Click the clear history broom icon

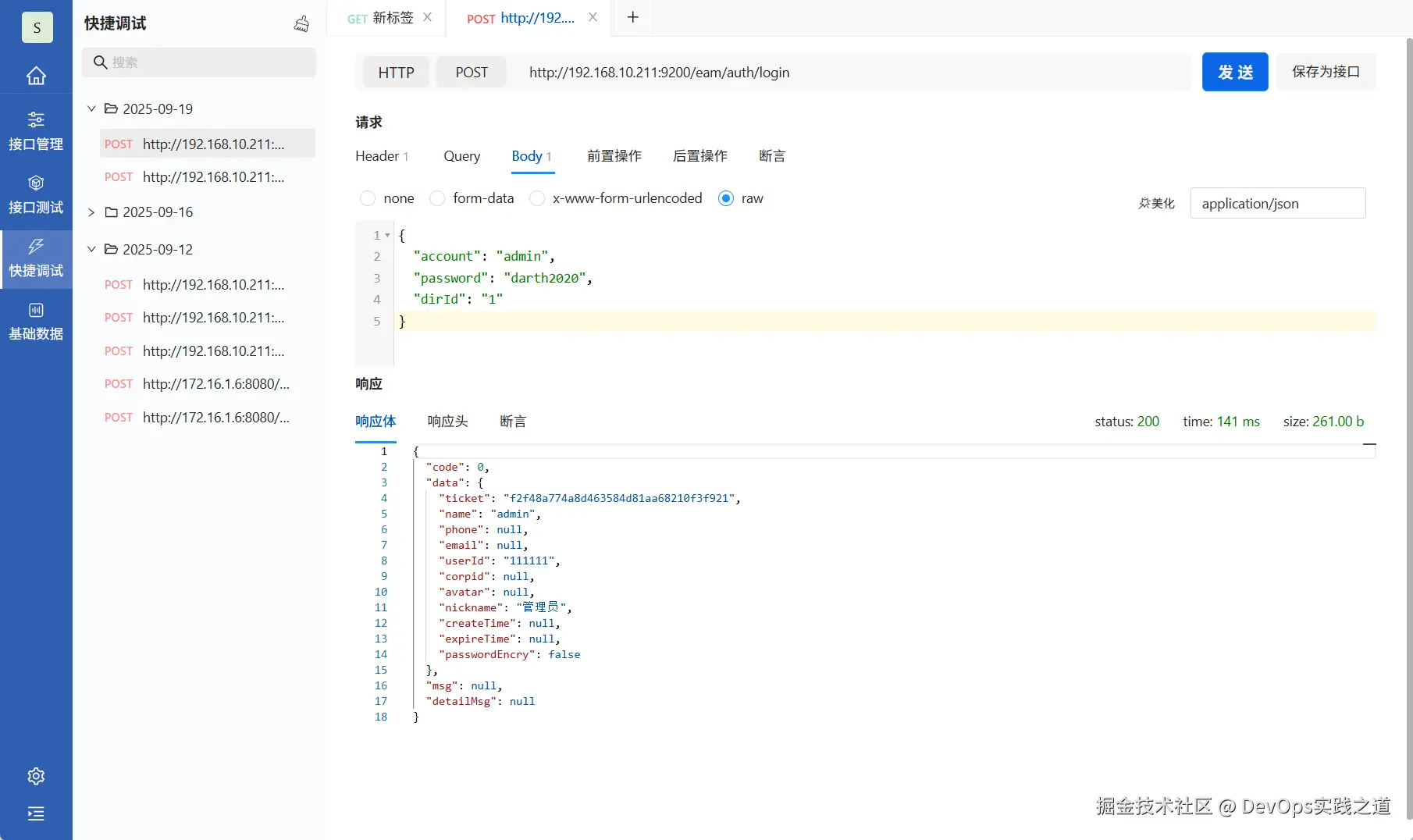[301, 24]
